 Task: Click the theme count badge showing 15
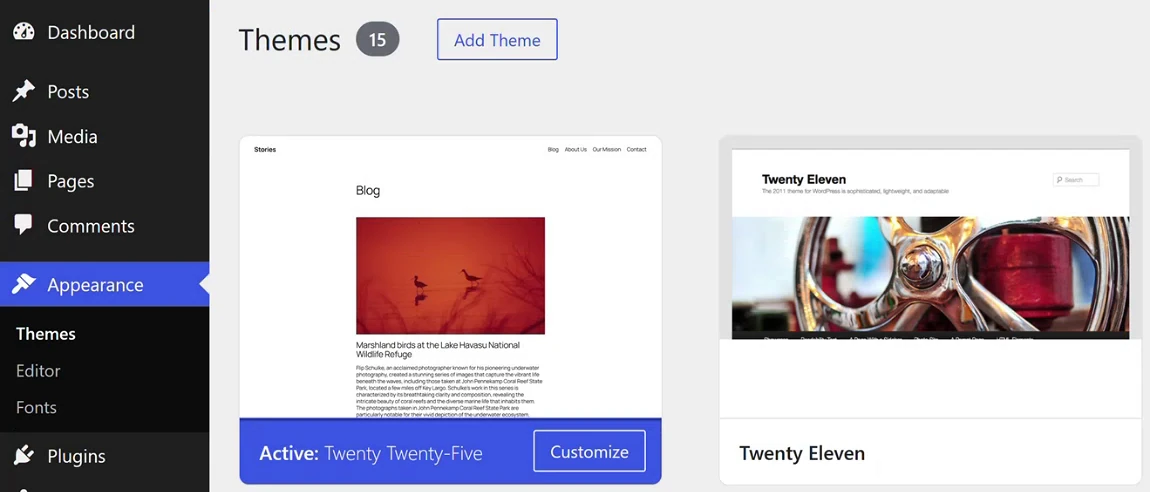378,40
